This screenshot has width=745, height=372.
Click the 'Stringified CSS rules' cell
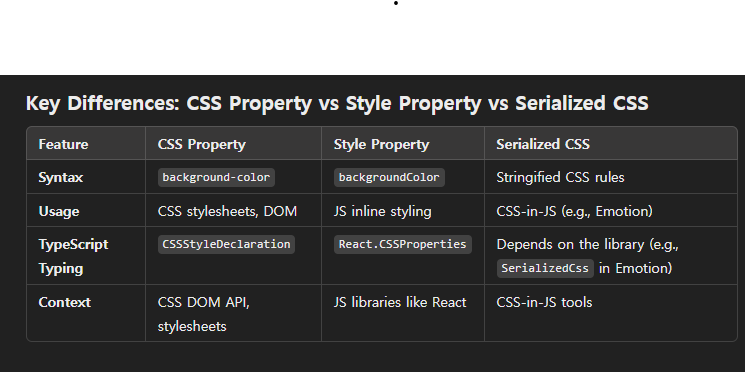click(560, 177)
